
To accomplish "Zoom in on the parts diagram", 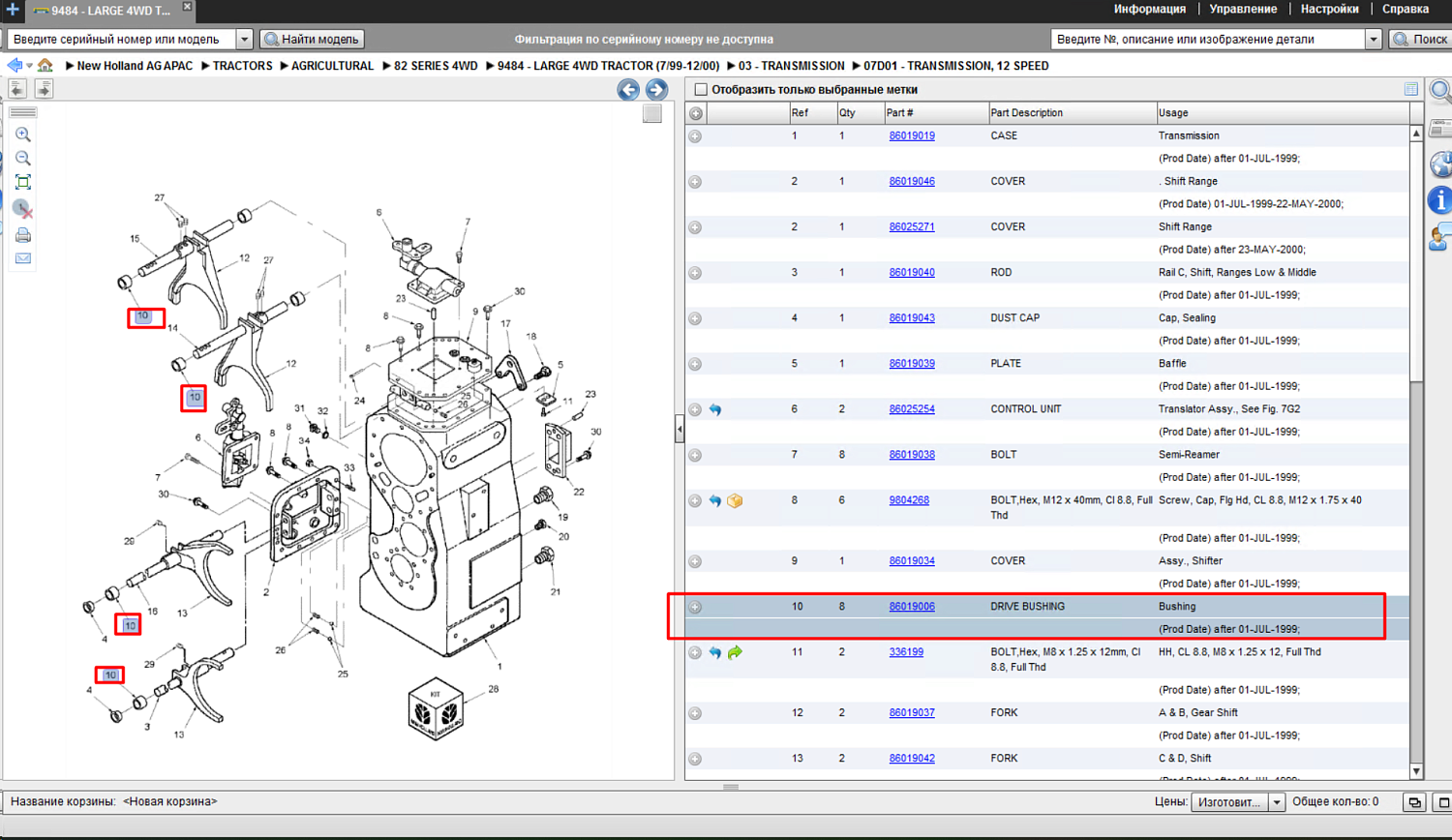I will coord(23,135).
